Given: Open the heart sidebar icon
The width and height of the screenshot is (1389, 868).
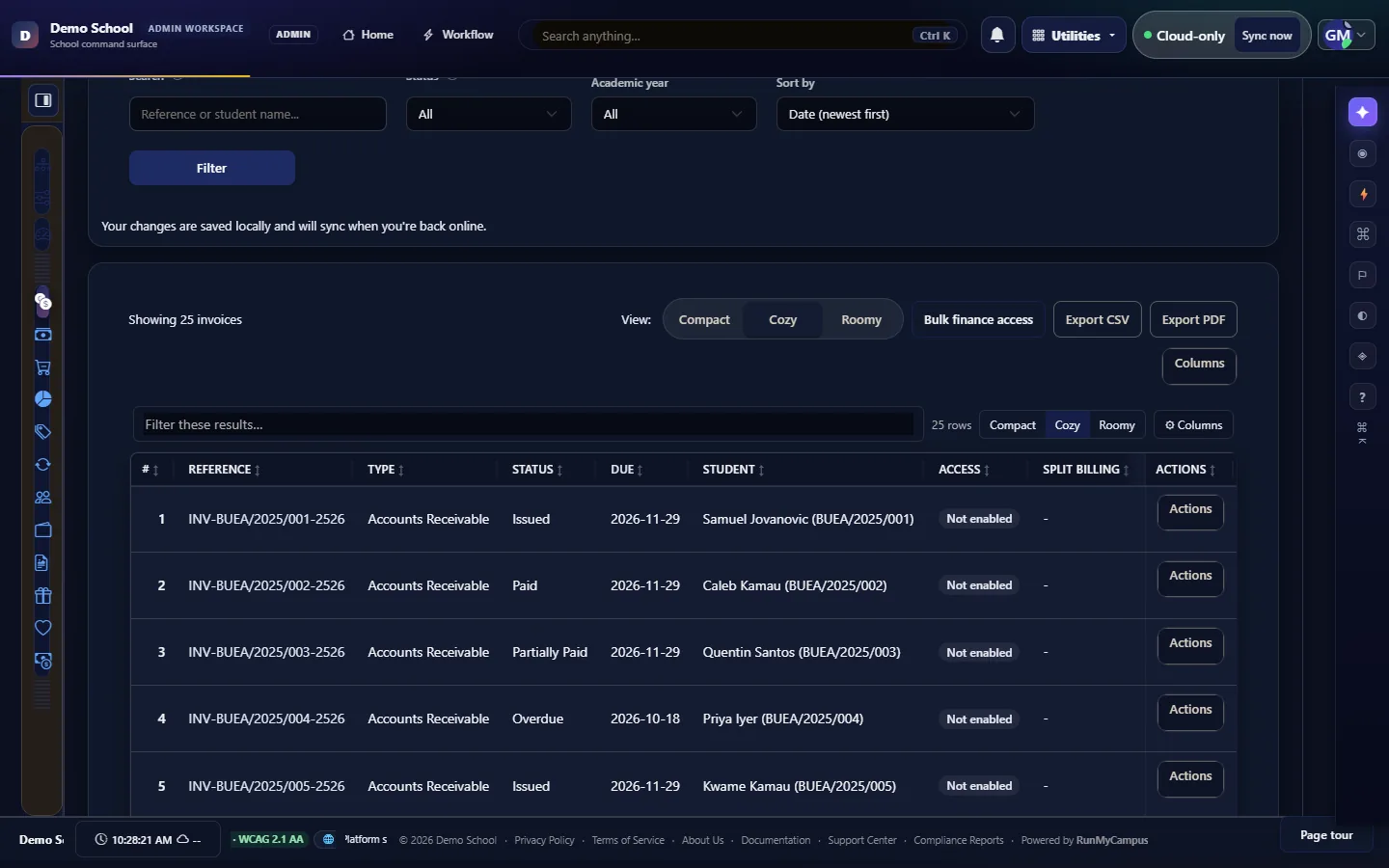Looking at the screenshot, I should point(42,628).
